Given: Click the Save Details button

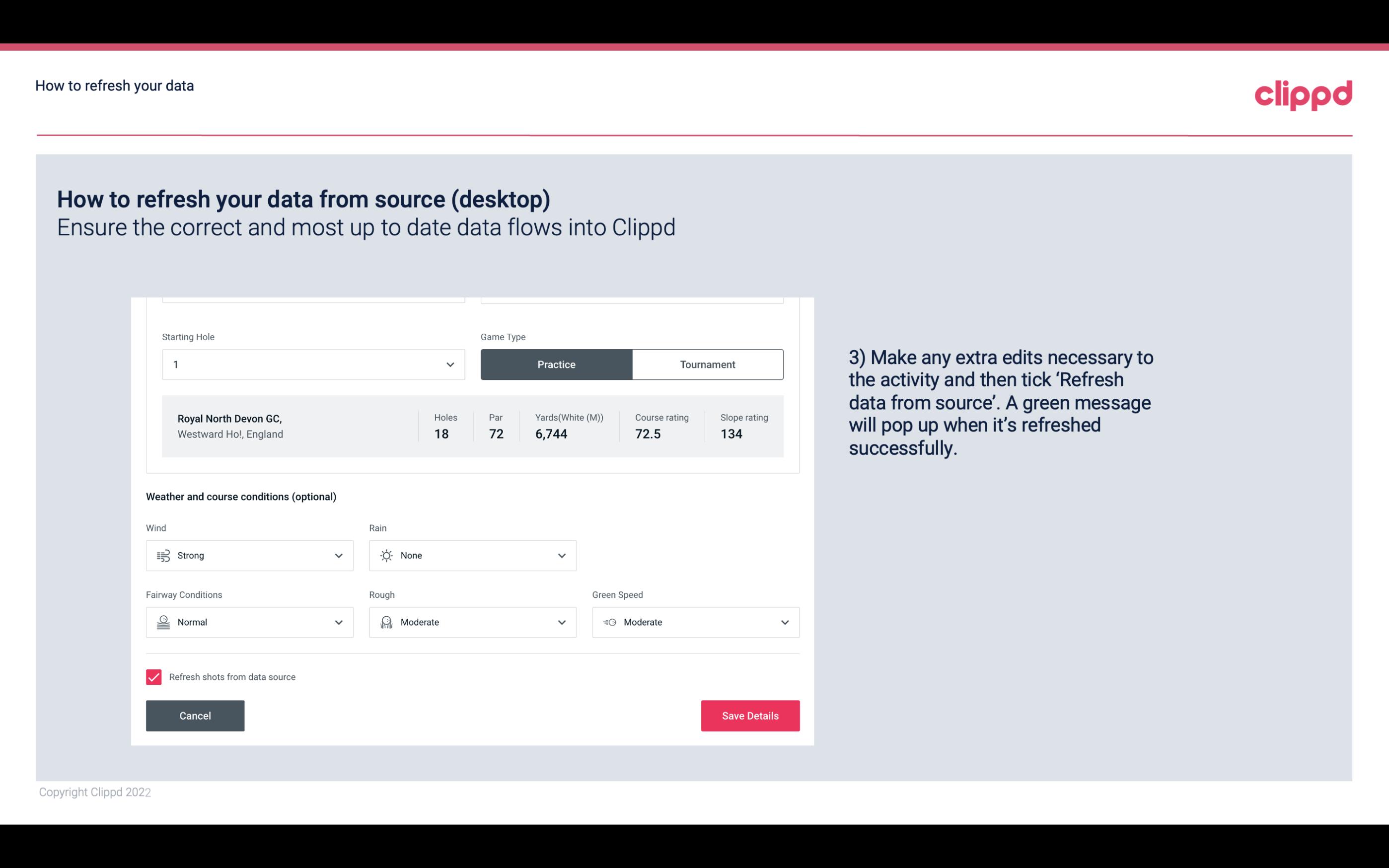Looking at the screenshot, I should tap(750, 715).
